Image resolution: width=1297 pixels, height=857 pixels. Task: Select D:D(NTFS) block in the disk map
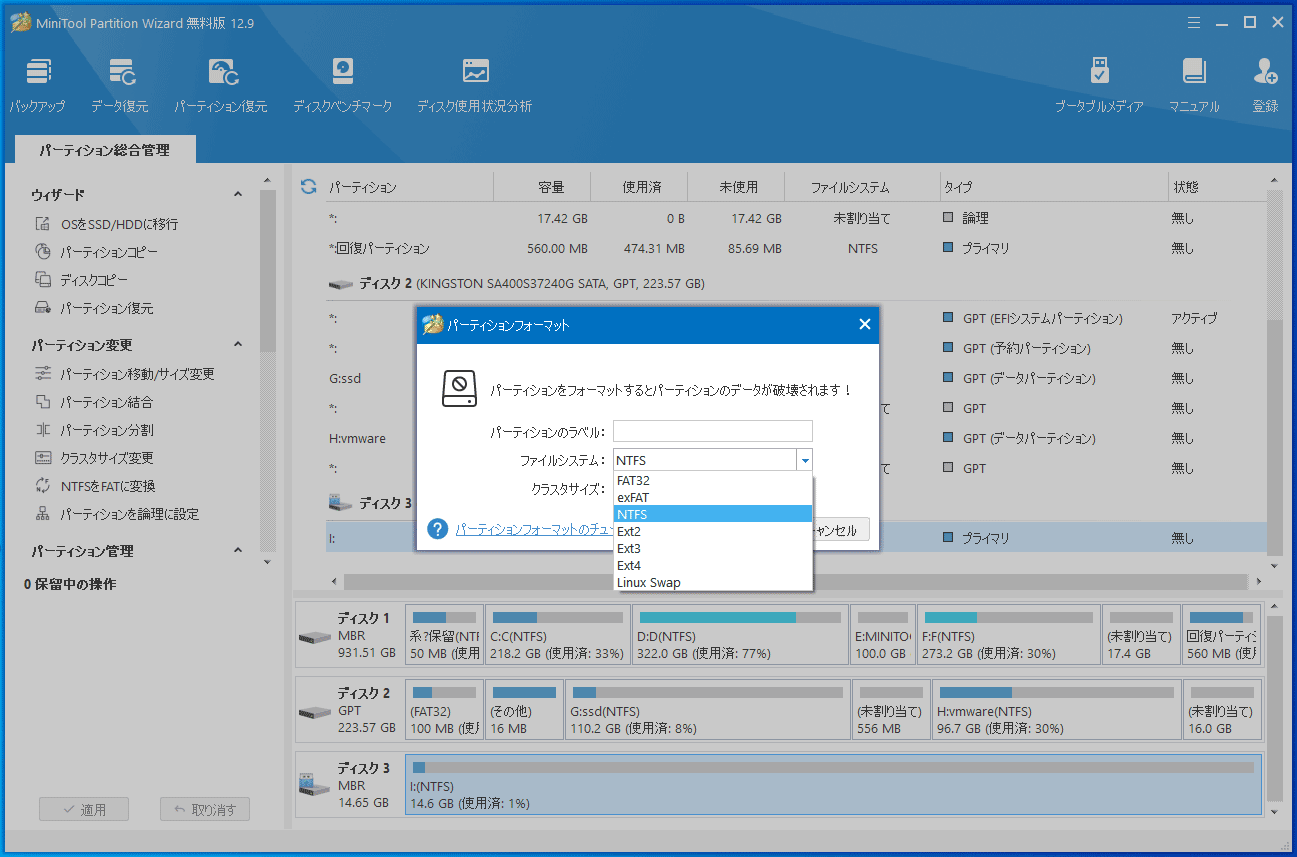coord(740,635)
